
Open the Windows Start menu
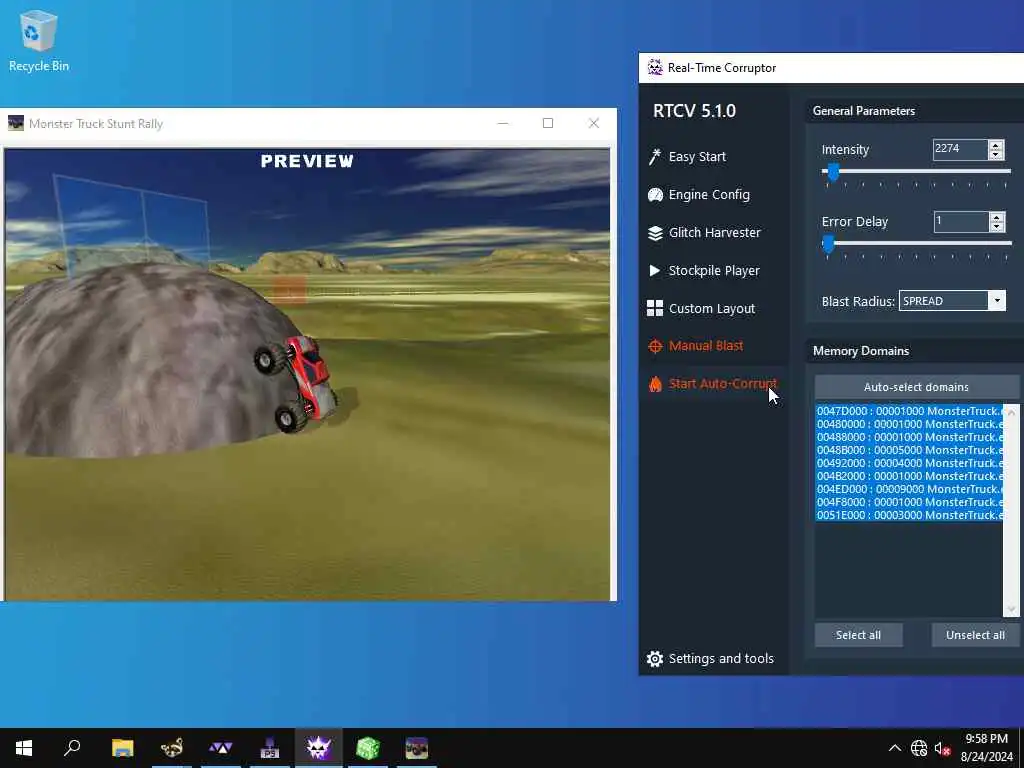pyautogui.click(x=24, y=748)
